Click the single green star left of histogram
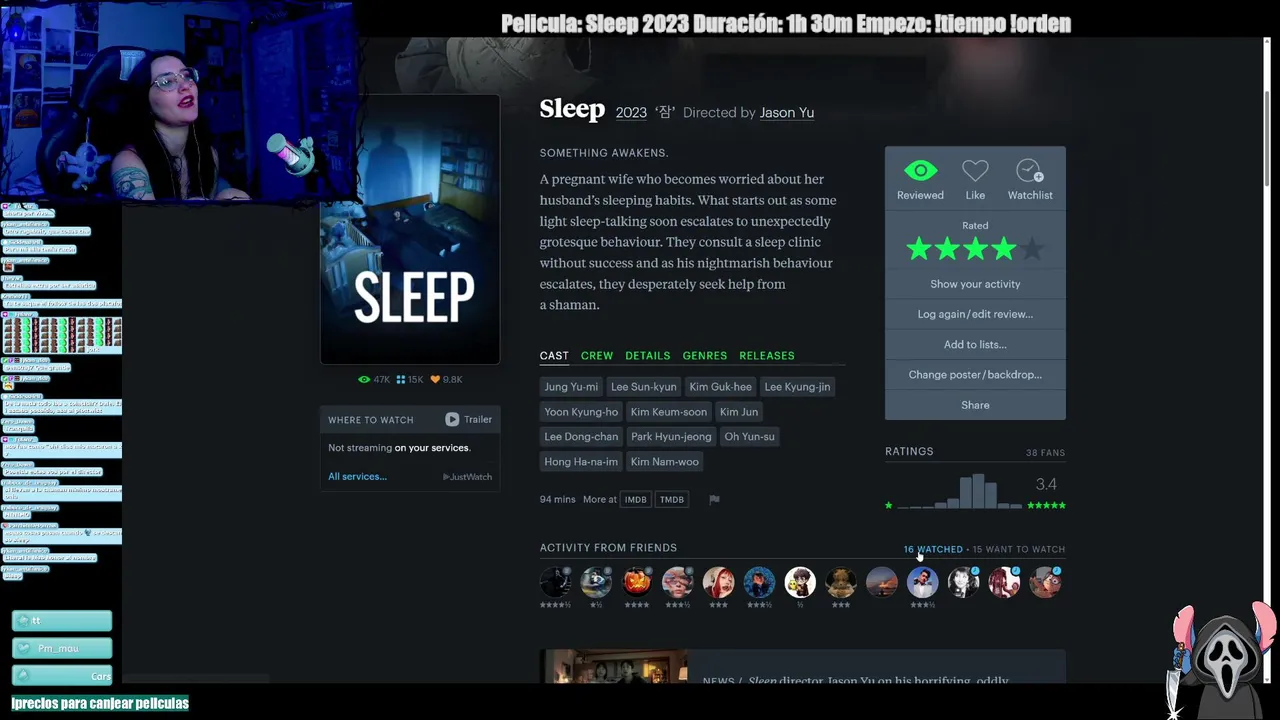The height and width of the screenshot is (720, 1280). click(x=888, y=506)
